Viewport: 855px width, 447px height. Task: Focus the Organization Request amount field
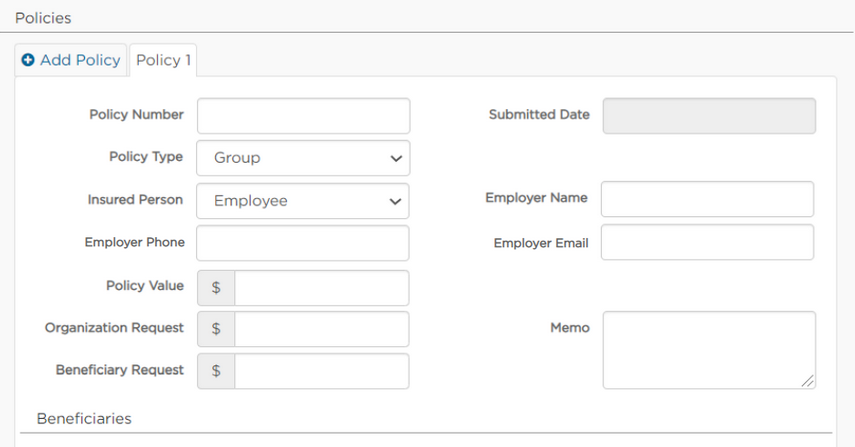[x=322, y=329]
